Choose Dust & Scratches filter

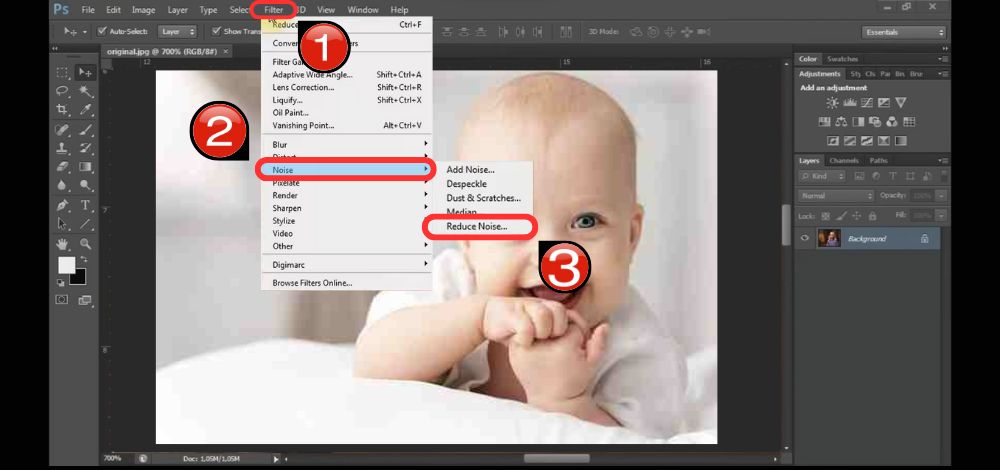(483, 198)
